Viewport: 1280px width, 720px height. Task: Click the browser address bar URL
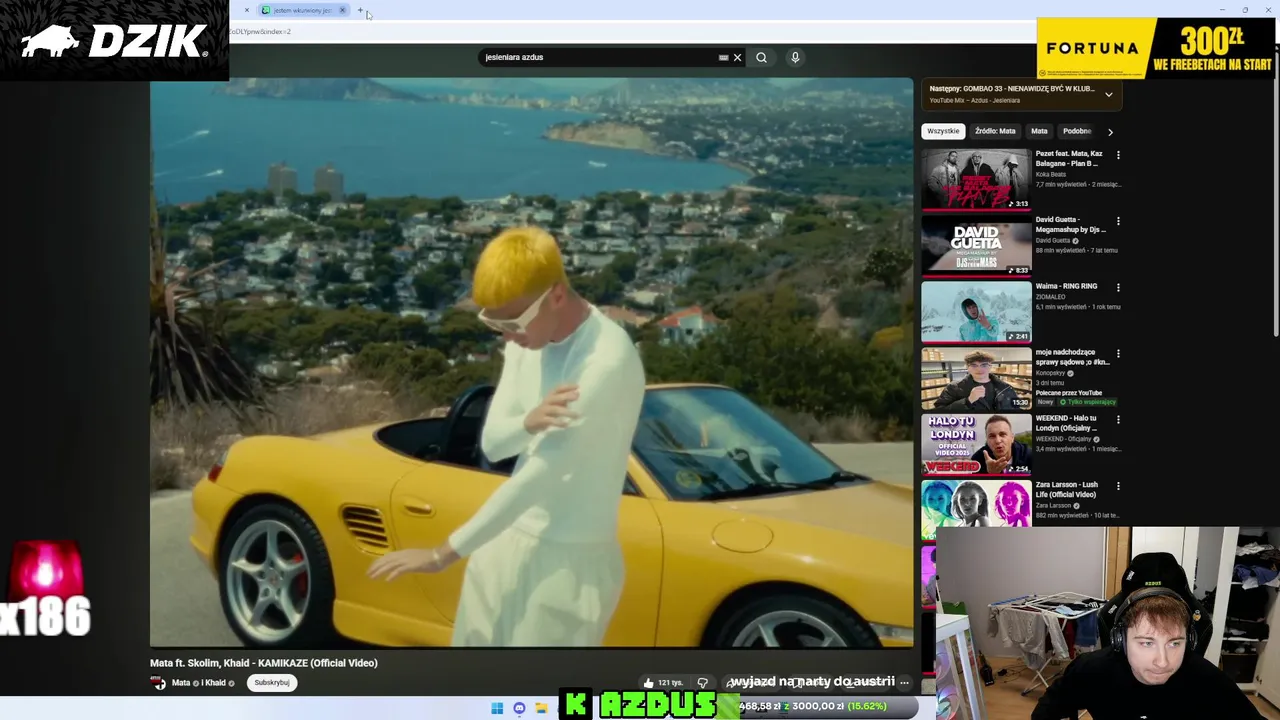(260, 31)
